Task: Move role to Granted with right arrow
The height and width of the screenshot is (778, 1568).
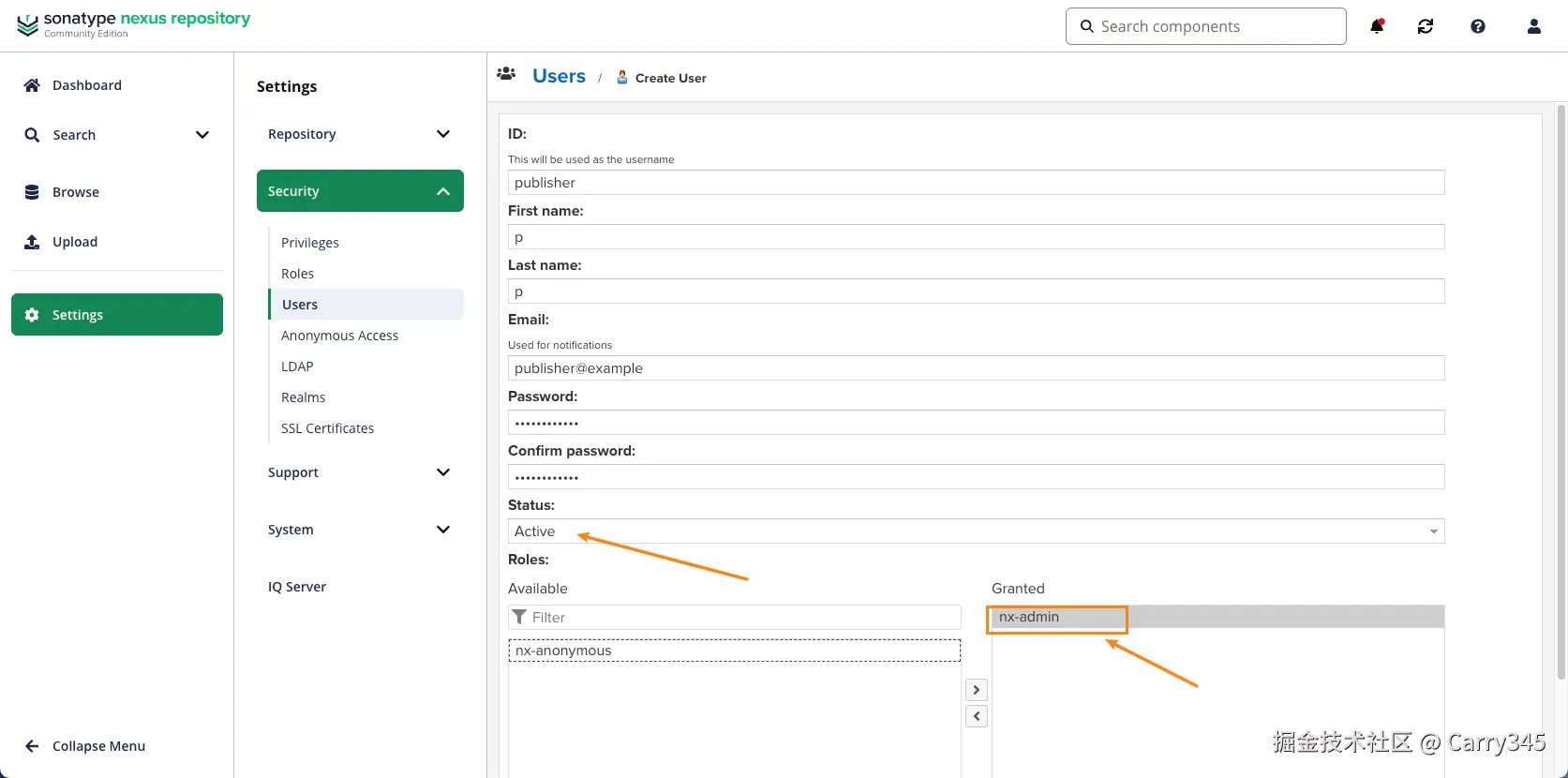Action: (977, 690)
